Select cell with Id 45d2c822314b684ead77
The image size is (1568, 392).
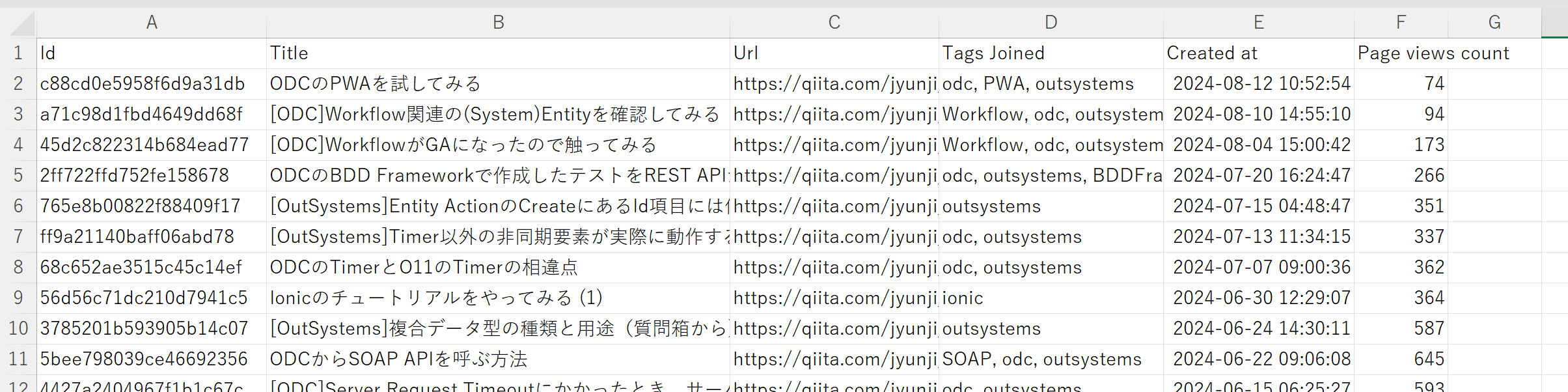pyautogui.click(x=152, y=145)
